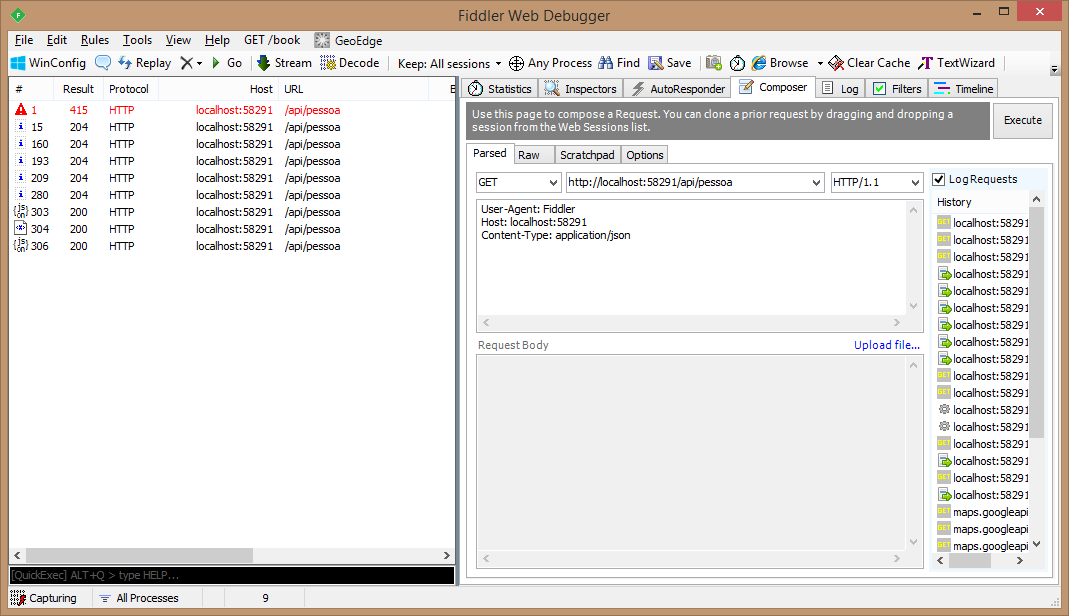
Task: Click the Execute button
Action: pos(1023,121)
